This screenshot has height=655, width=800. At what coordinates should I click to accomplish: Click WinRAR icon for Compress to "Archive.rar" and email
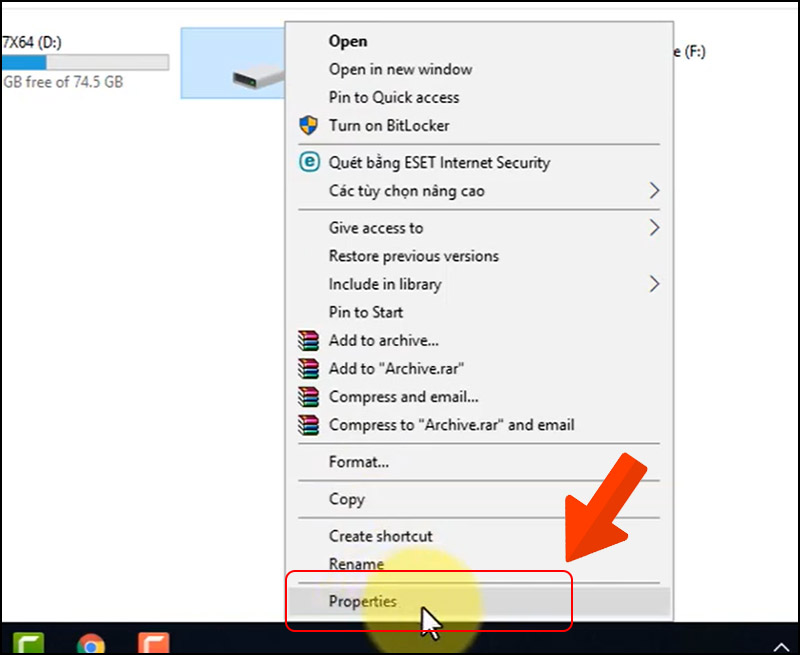(309, 425)
